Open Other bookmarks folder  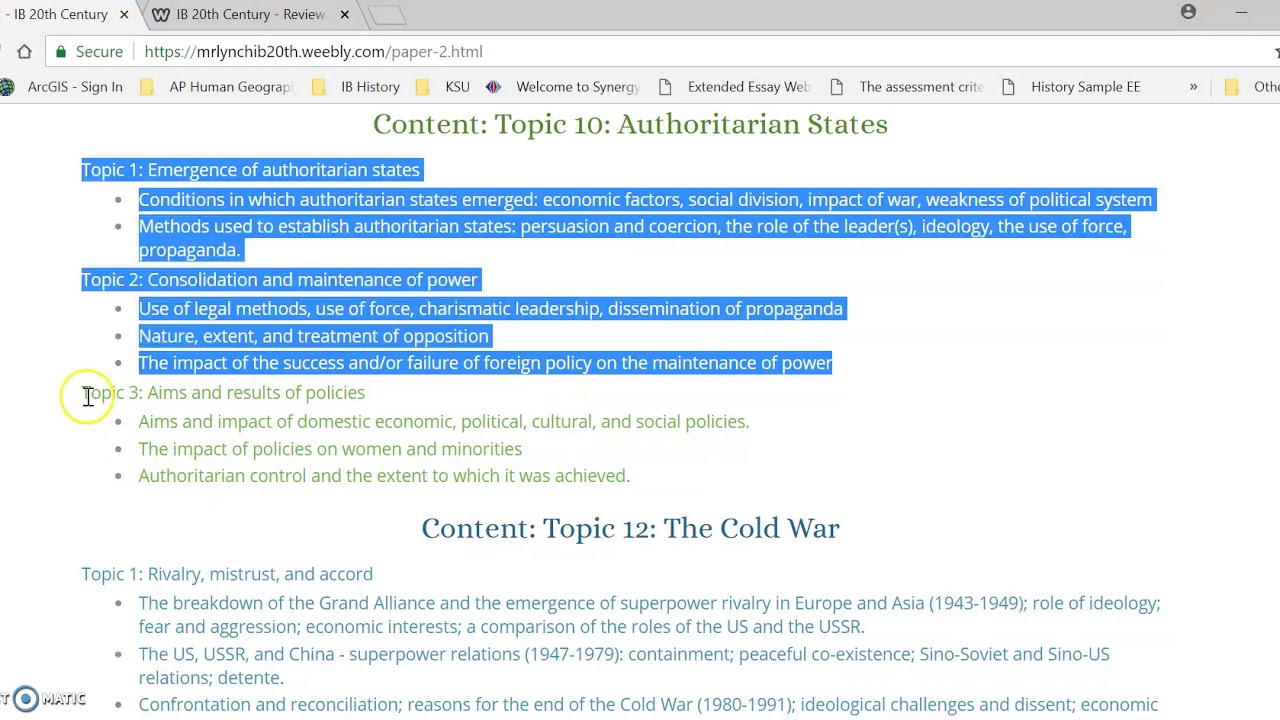[1252, 87]
